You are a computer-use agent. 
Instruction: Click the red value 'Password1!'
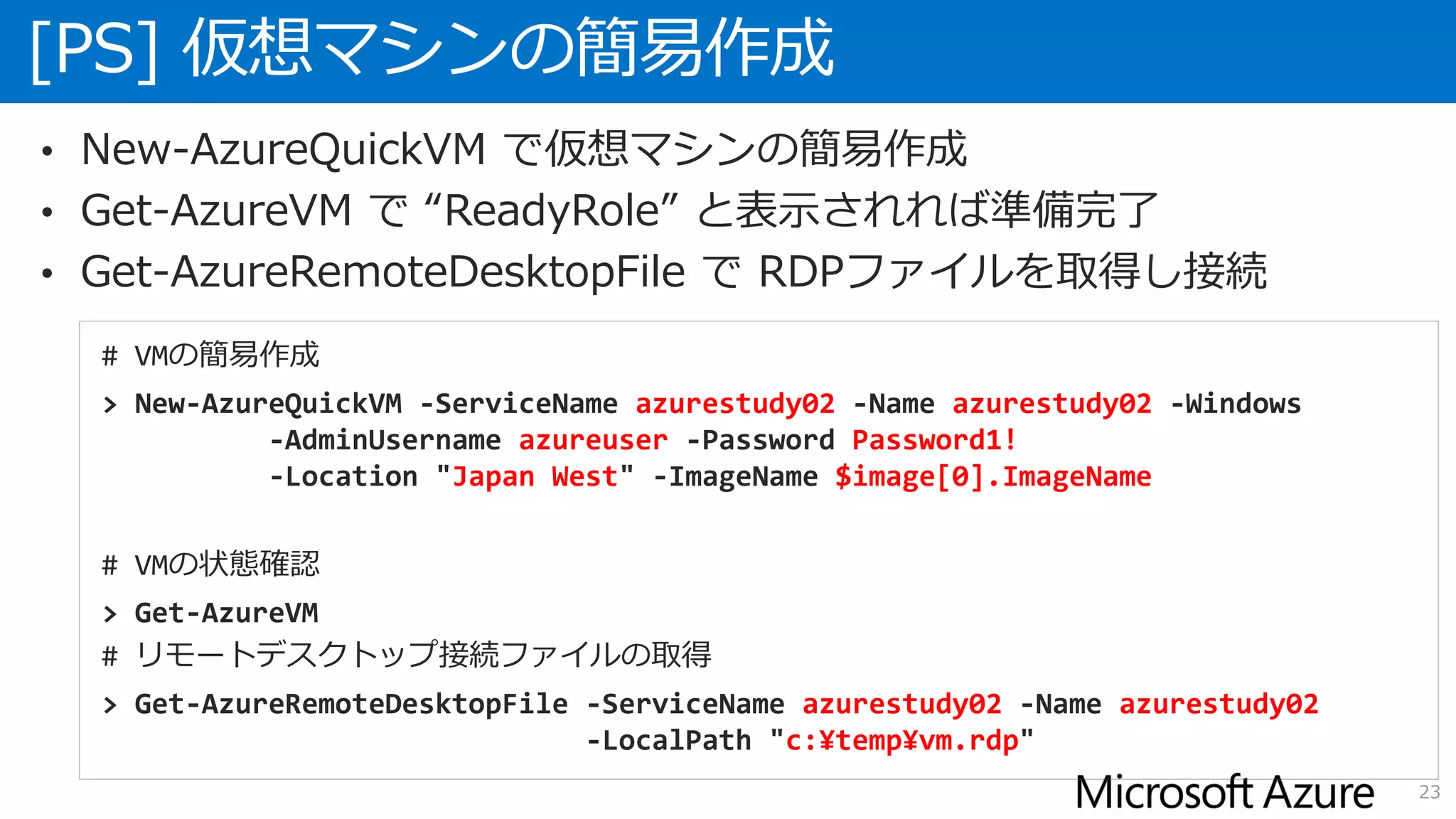click(x=934, y=440)
